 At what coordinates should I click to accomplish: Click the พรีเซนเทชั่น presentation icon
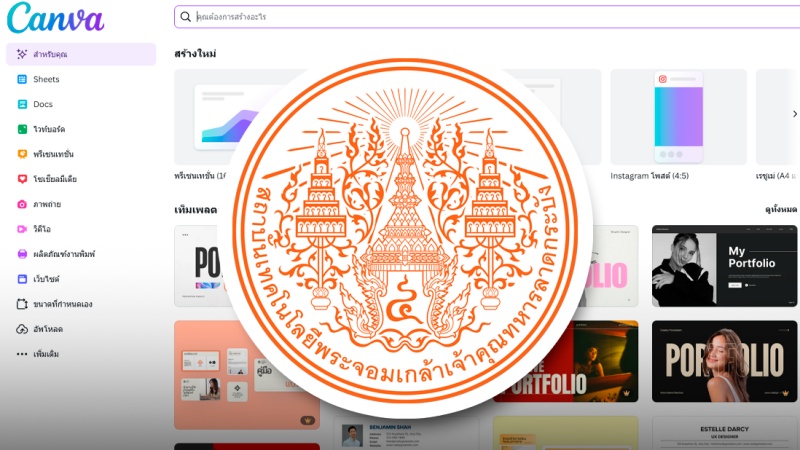(22, 154)
